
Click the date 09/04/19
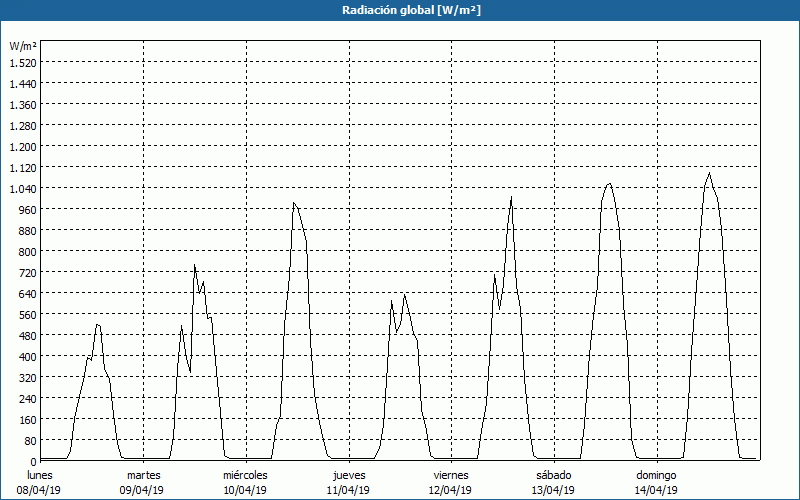pos(142,490)
